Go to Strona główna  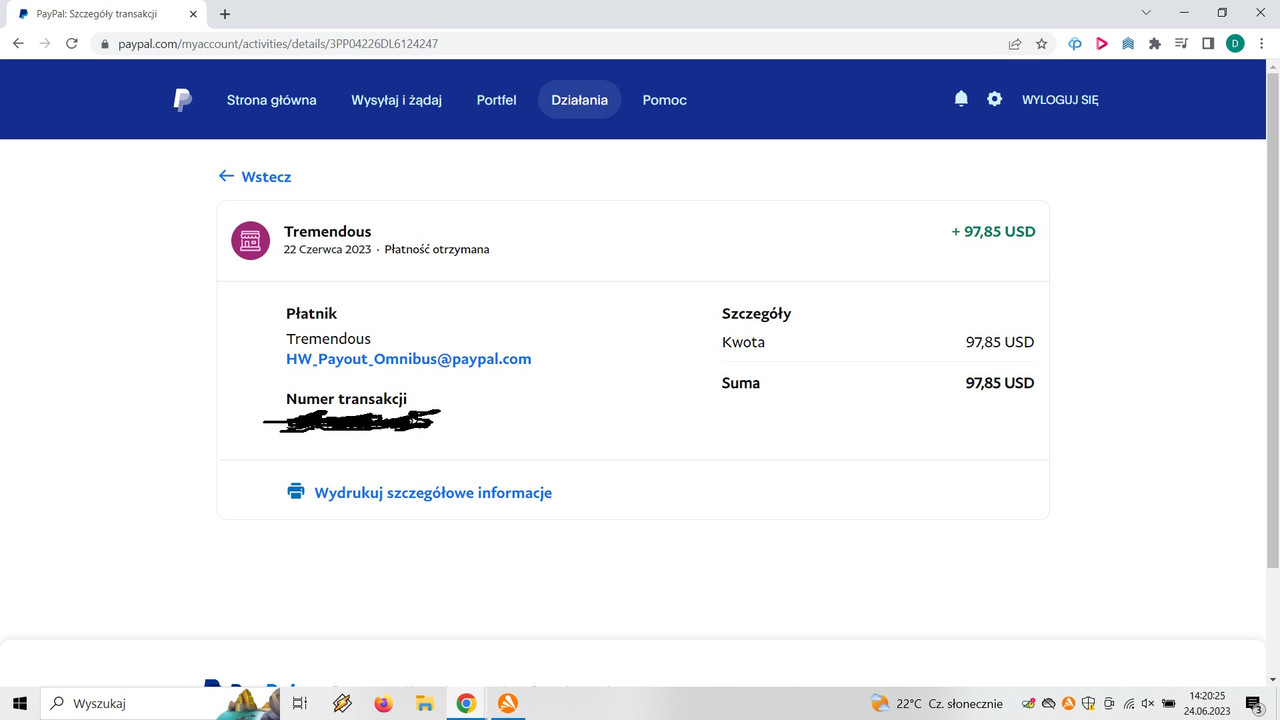pos(272,100)
